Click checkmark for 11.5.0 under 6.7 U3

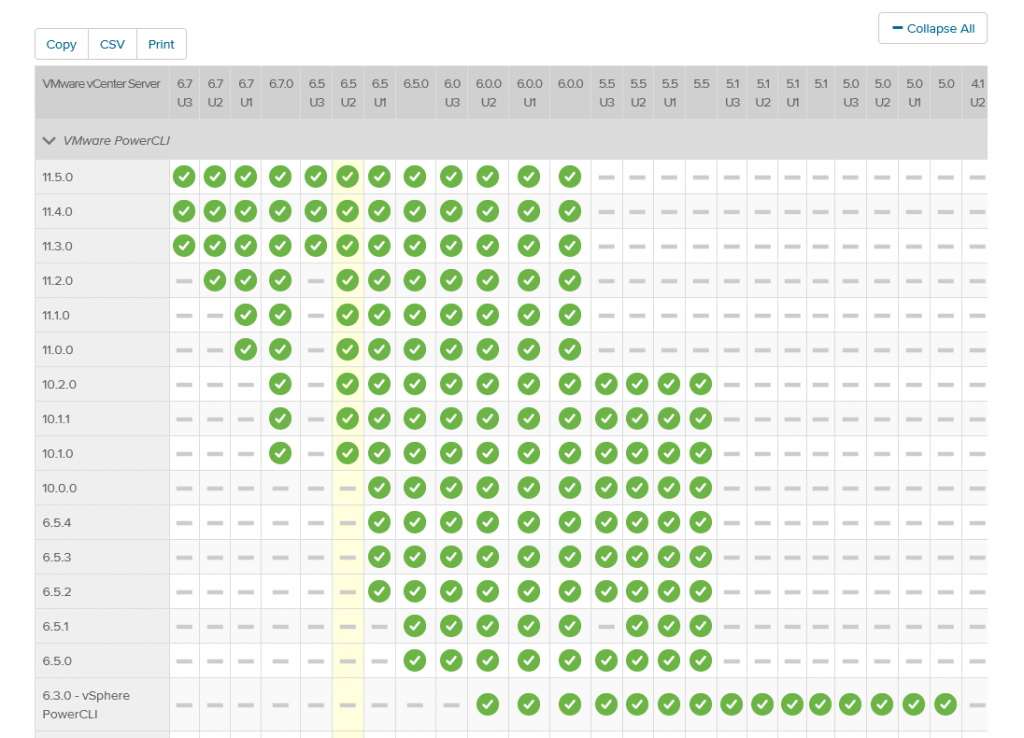(184, 176)
